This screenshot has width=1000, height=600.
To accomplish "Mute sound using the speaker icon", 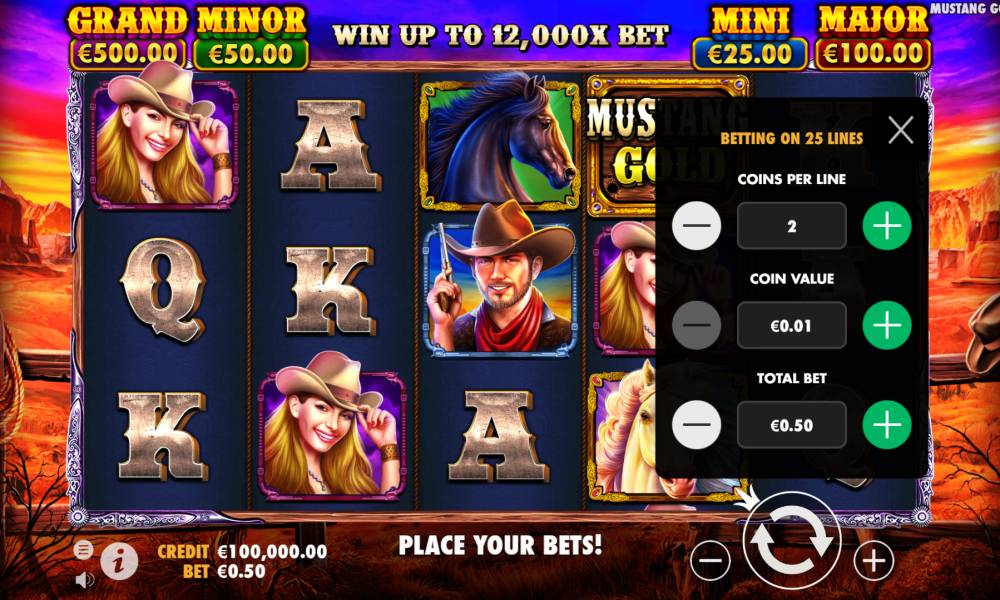I will [85, 580].
